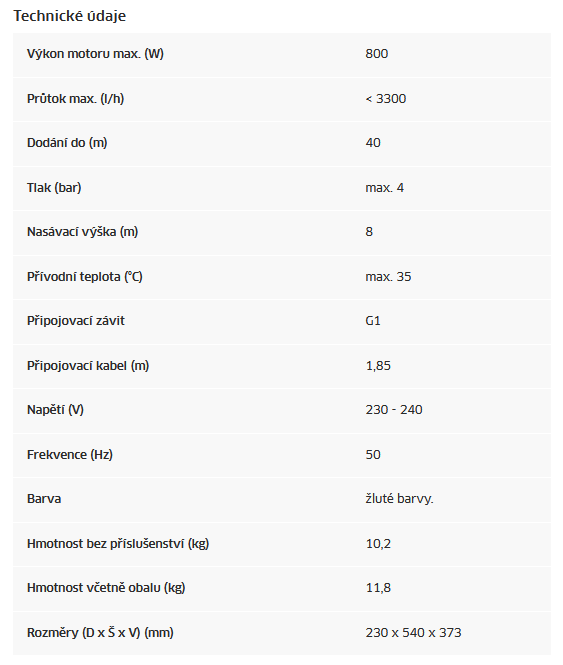Viewport: 563px width, 665px height.
Task: Click the Nasávací výška (m) label
Action: [82, 232]
